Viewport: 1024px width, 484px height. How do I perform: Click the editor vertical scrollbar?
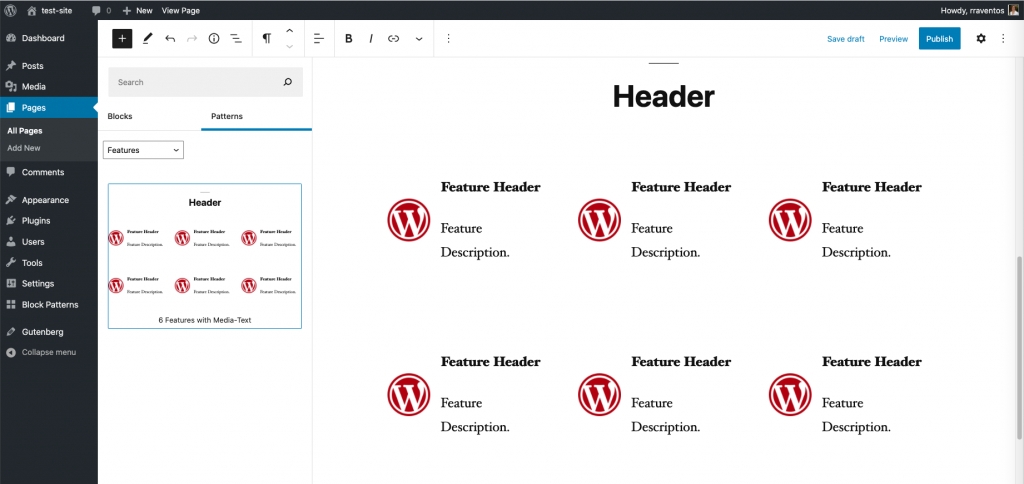pos(1019,347)
